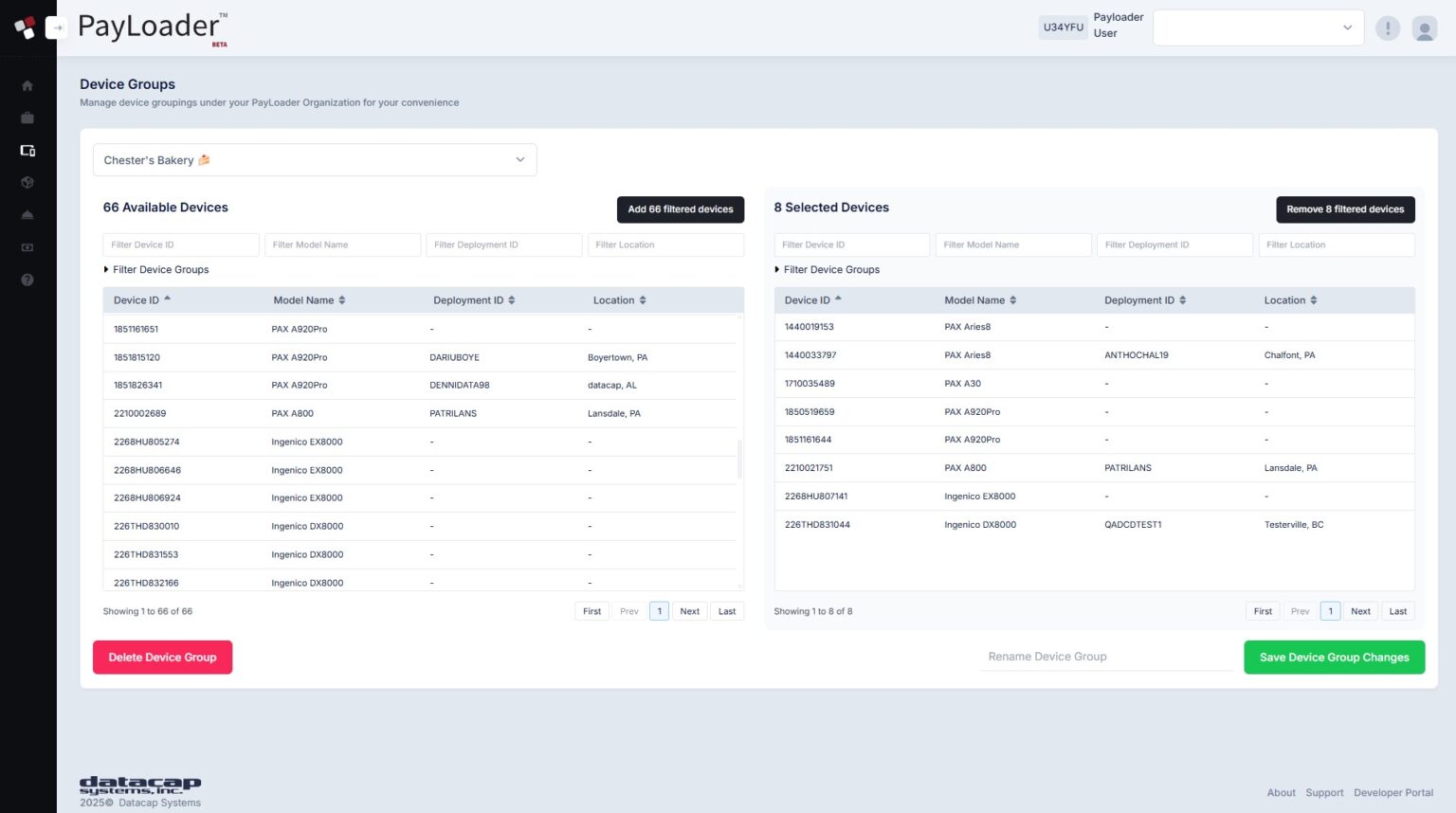Screen dimensions: 1456x813
Task: Click the U34YFU organization badge
Action: 1064,27
